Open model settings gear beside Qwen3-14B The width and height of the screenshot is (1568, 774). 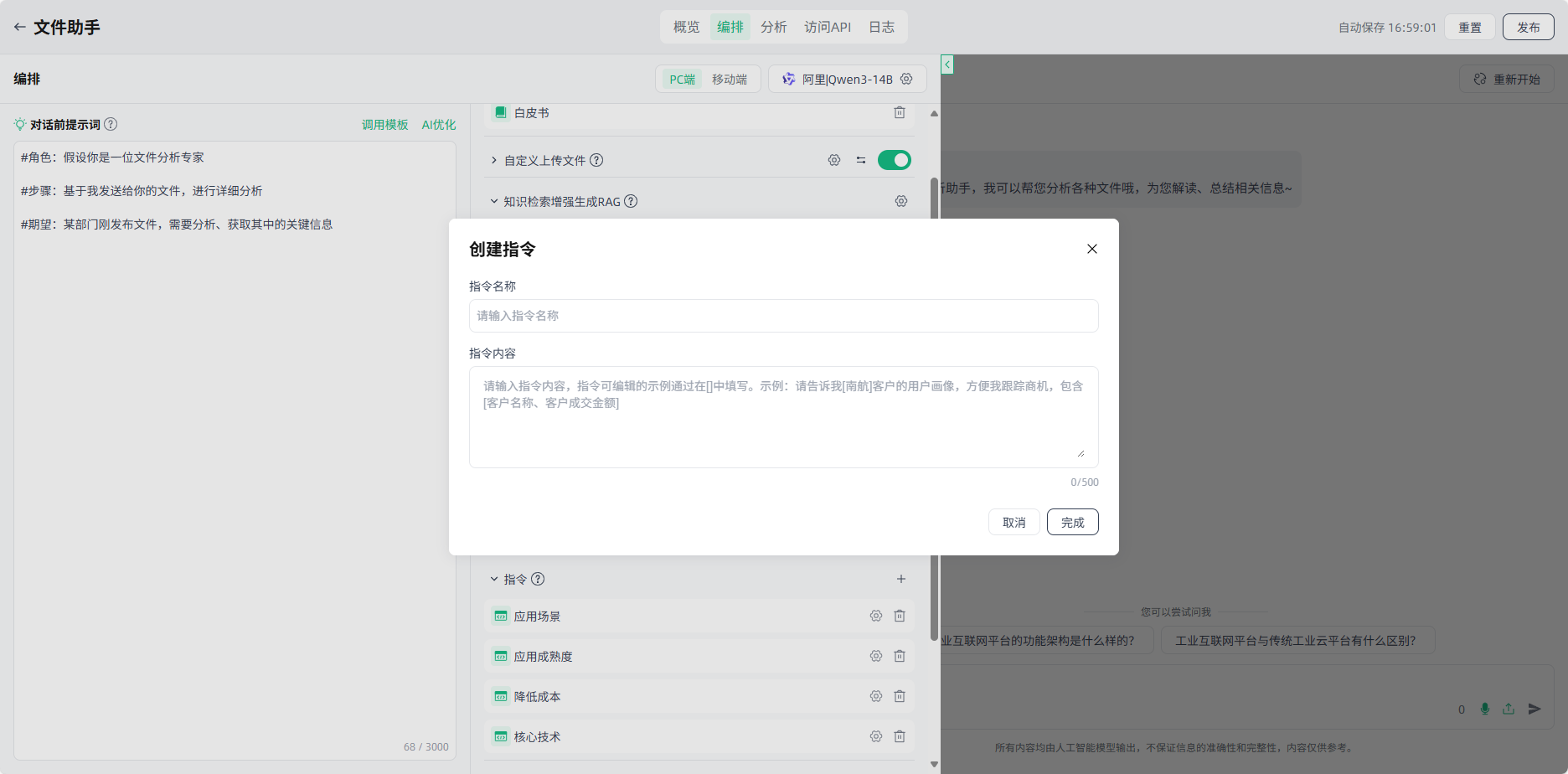[x=906, y=79]
